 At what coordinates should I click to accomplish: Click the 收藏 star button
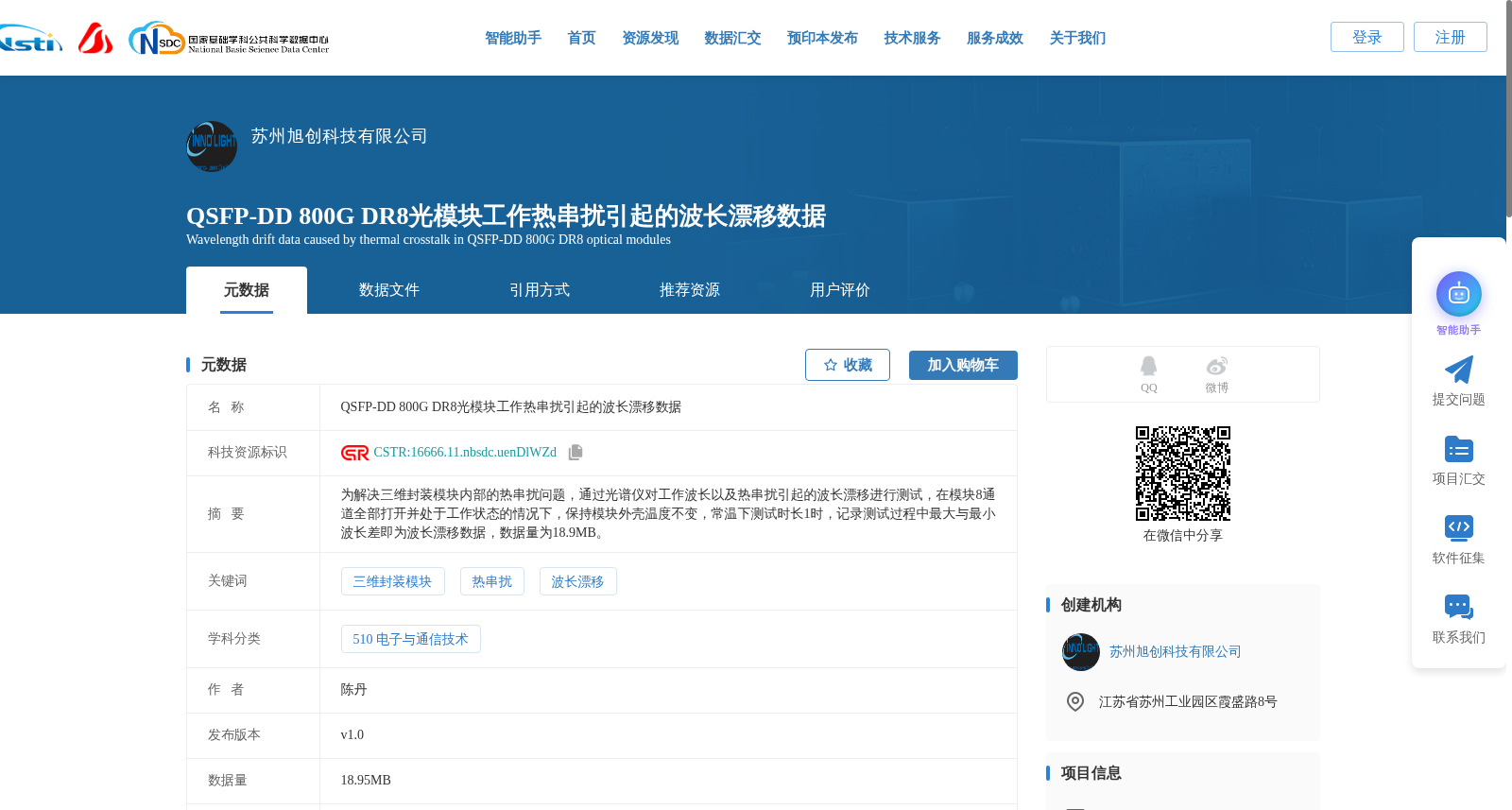coord(848,365)
